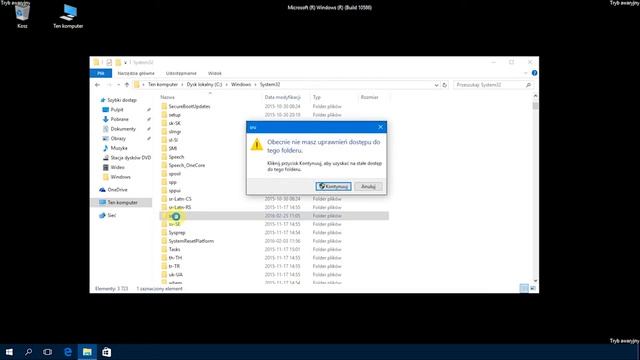Select Ten komputer in the navigation pane
The height and width of the screenshot is (360, 640).
coord(122,202)
